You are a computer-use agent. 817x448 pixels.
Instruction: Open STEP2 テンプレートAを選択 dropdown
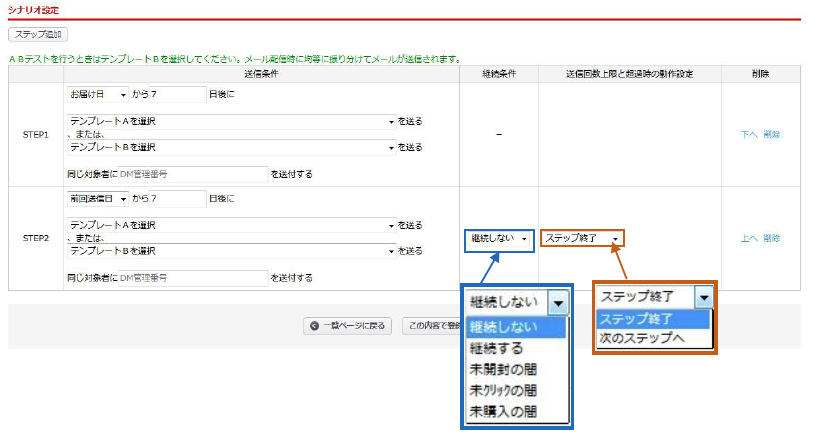(x=232, y=225)
